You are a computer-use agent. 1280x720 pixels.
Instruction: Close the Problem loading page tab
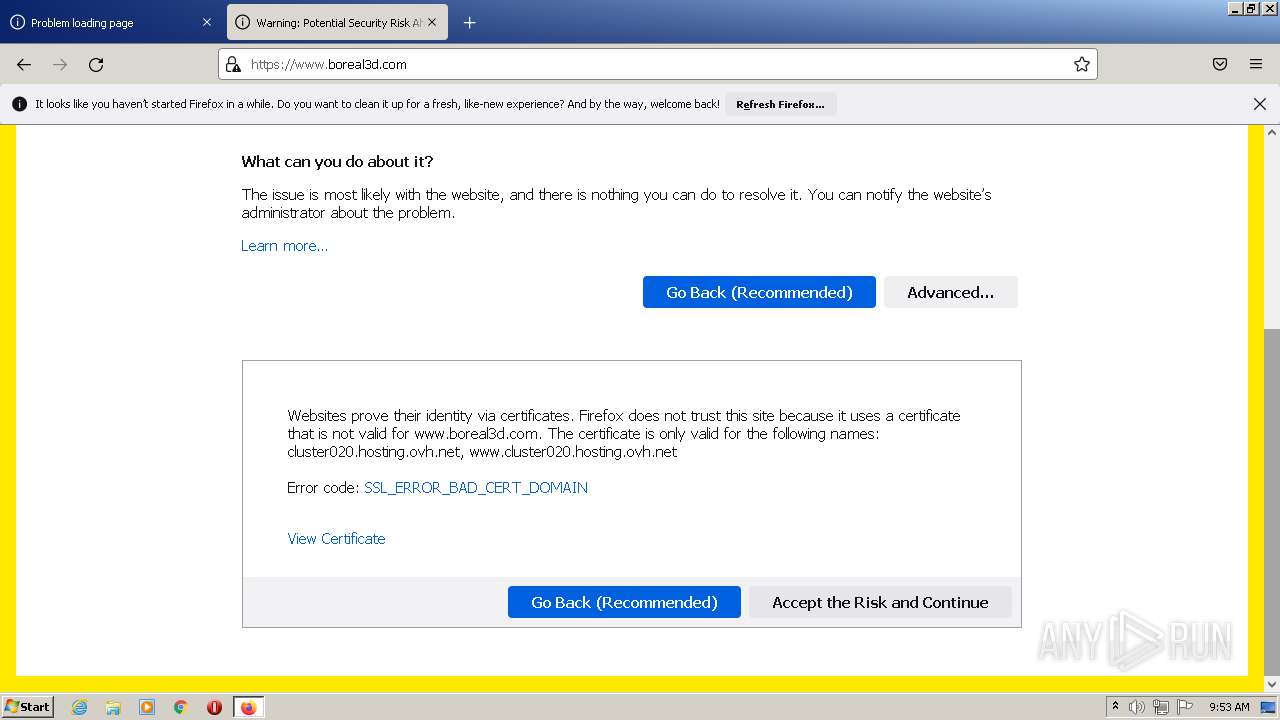[x=207, y=22]
